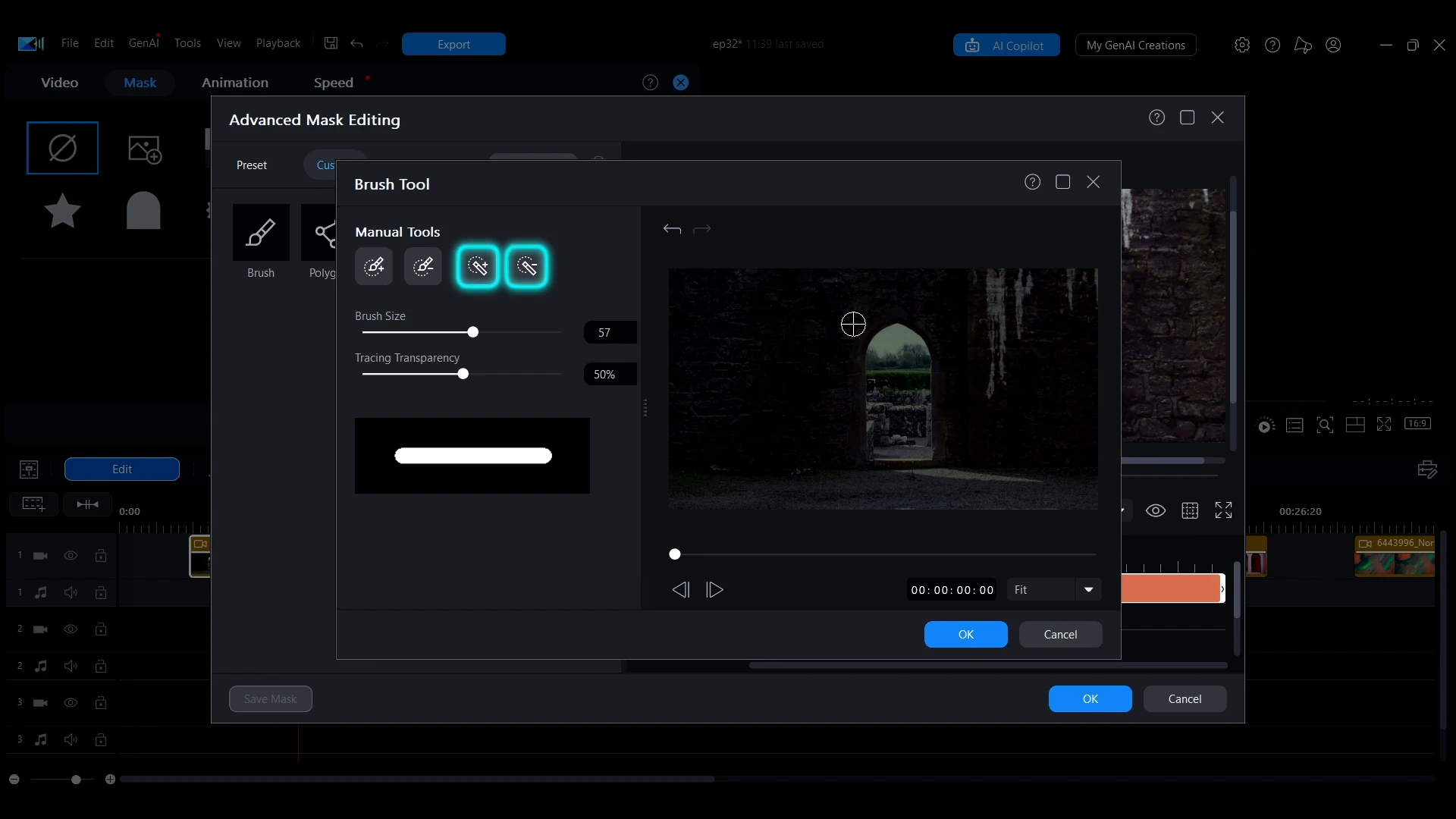1456x819 pixels.
Task: Mute audio track 2
Action: point(71,666)
